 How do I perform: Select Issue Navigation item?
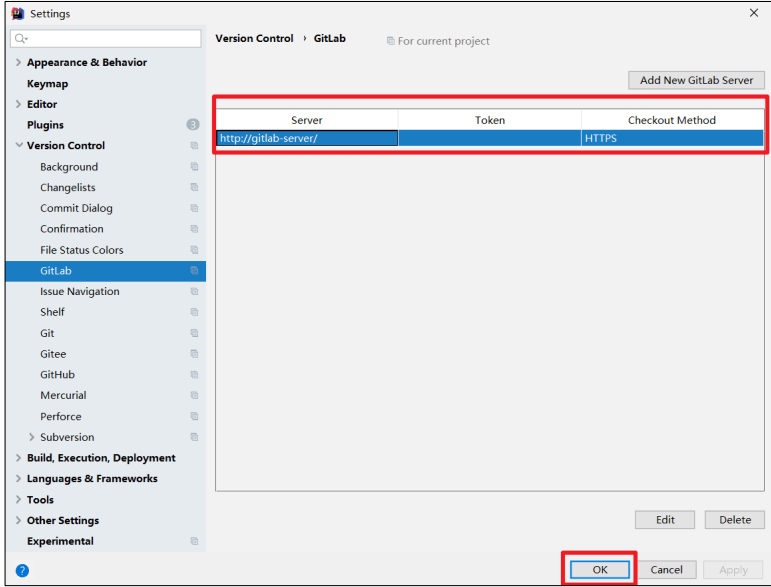(x=80, y=292)
